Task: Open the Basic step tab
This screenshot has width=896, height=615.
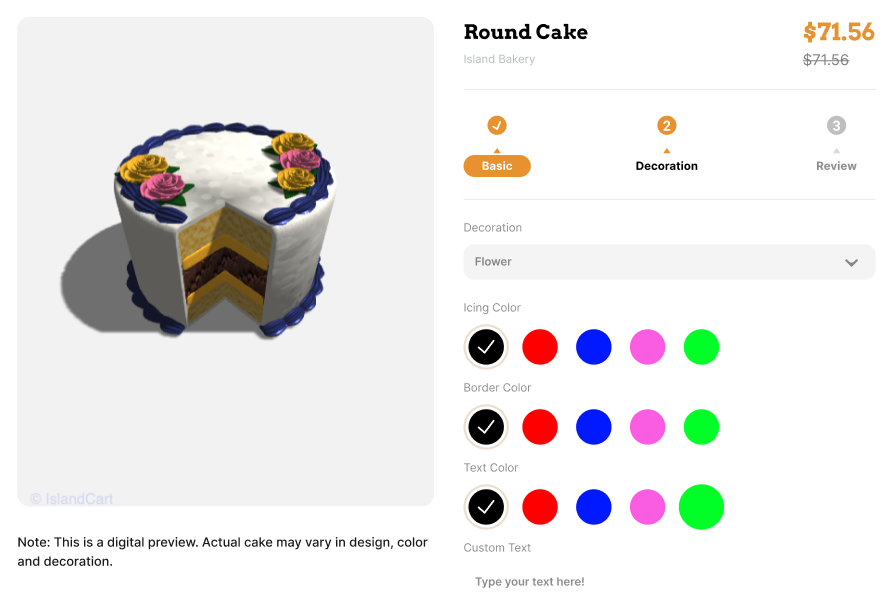Action: (x=497, y=166)
